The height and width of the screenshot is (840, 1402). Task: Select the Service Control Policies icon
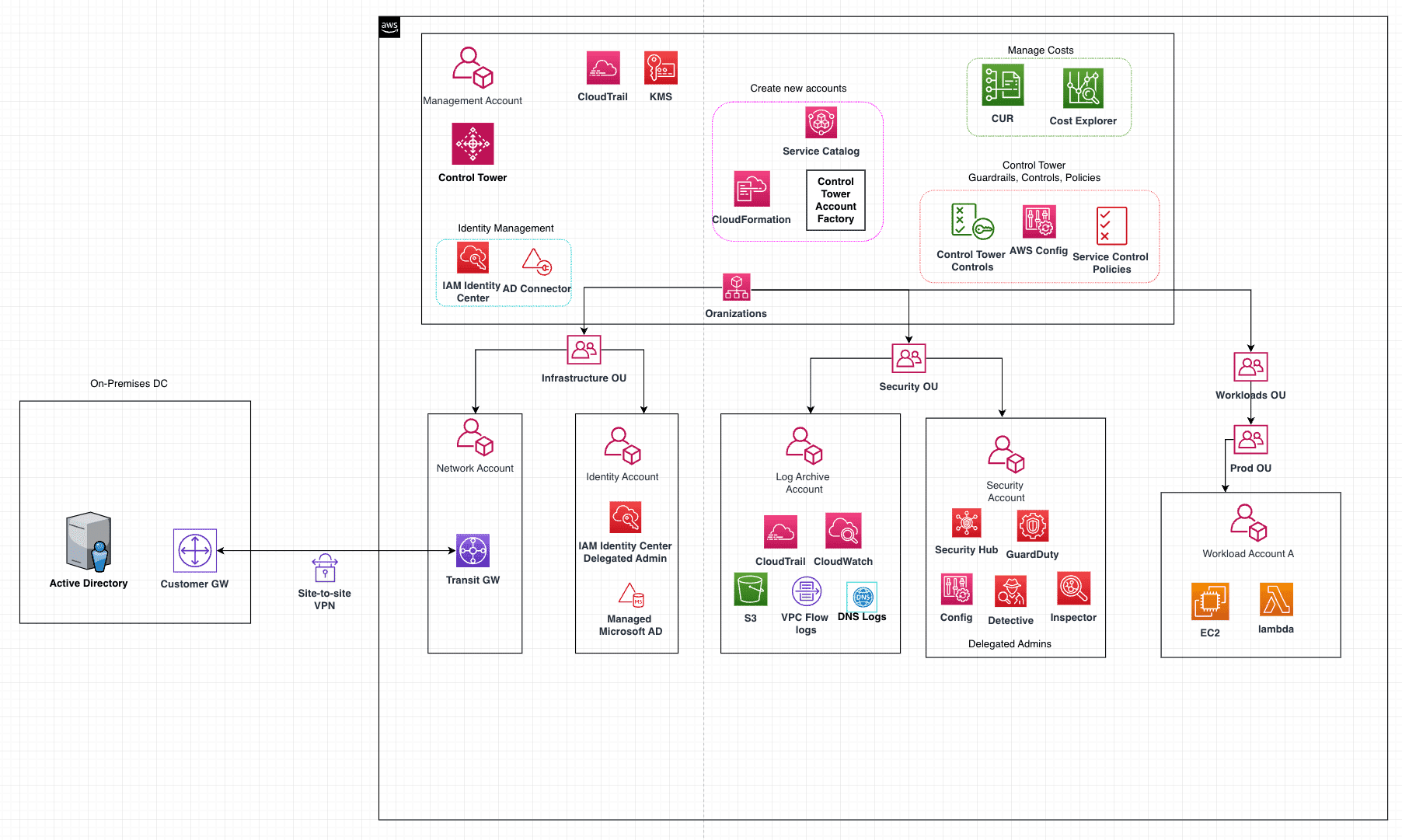(1111, 225)
